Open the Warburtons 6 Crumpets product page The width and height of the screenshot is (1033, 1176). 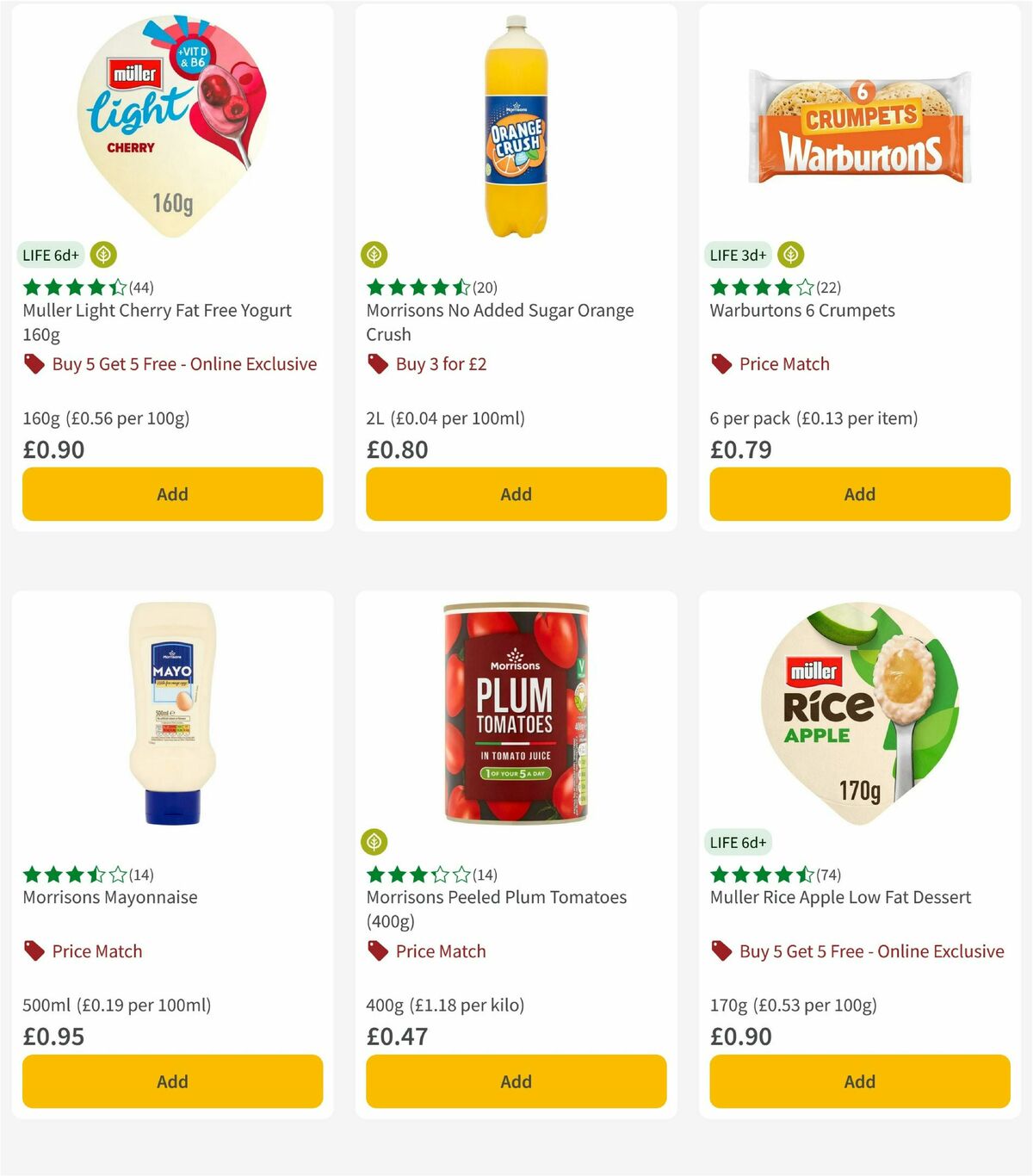click(801, 310)
